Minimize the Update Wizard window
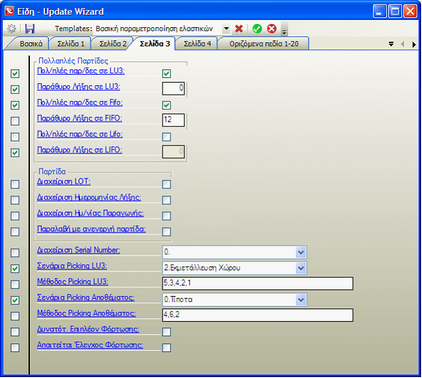 tap(379, 11)
